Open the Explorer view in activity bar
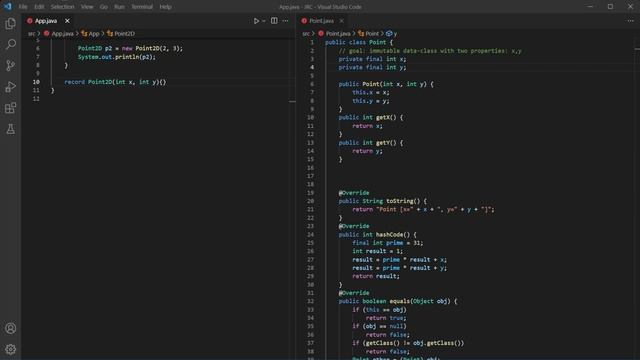This screenshot has width=640, height=360. click(x=11, y=24)
